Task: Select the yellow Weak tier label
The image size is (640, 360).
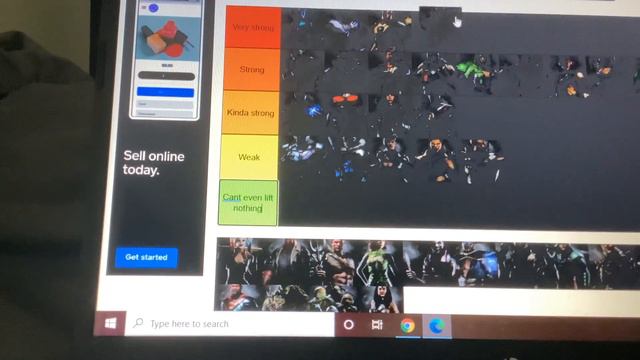Action: (249, 157)
